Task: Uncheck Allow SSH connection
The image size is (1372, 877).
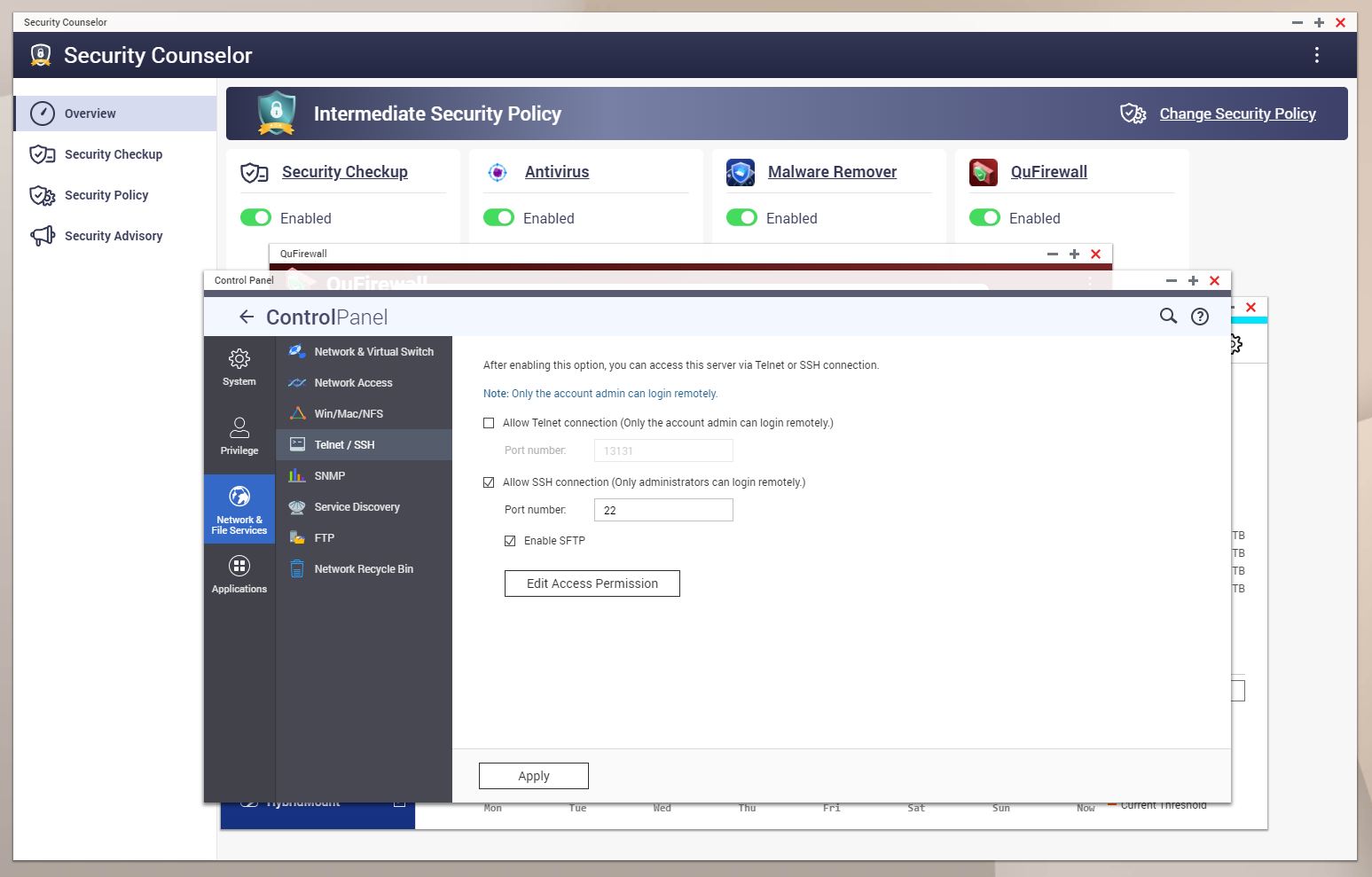Action: coord(489,482)
